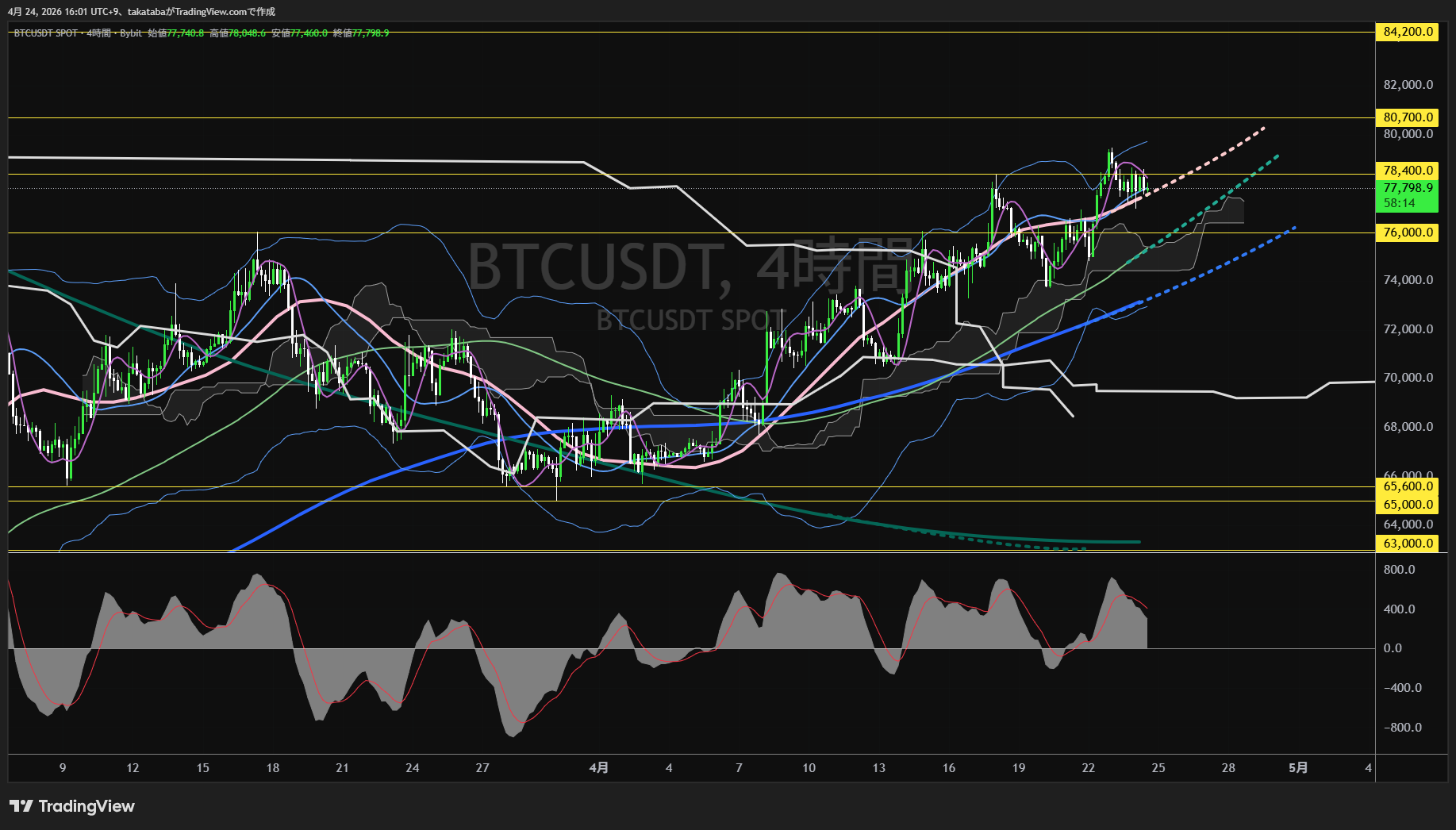
Task: Click the 76,000.0 yellow price label
Action: [1407, 232]
